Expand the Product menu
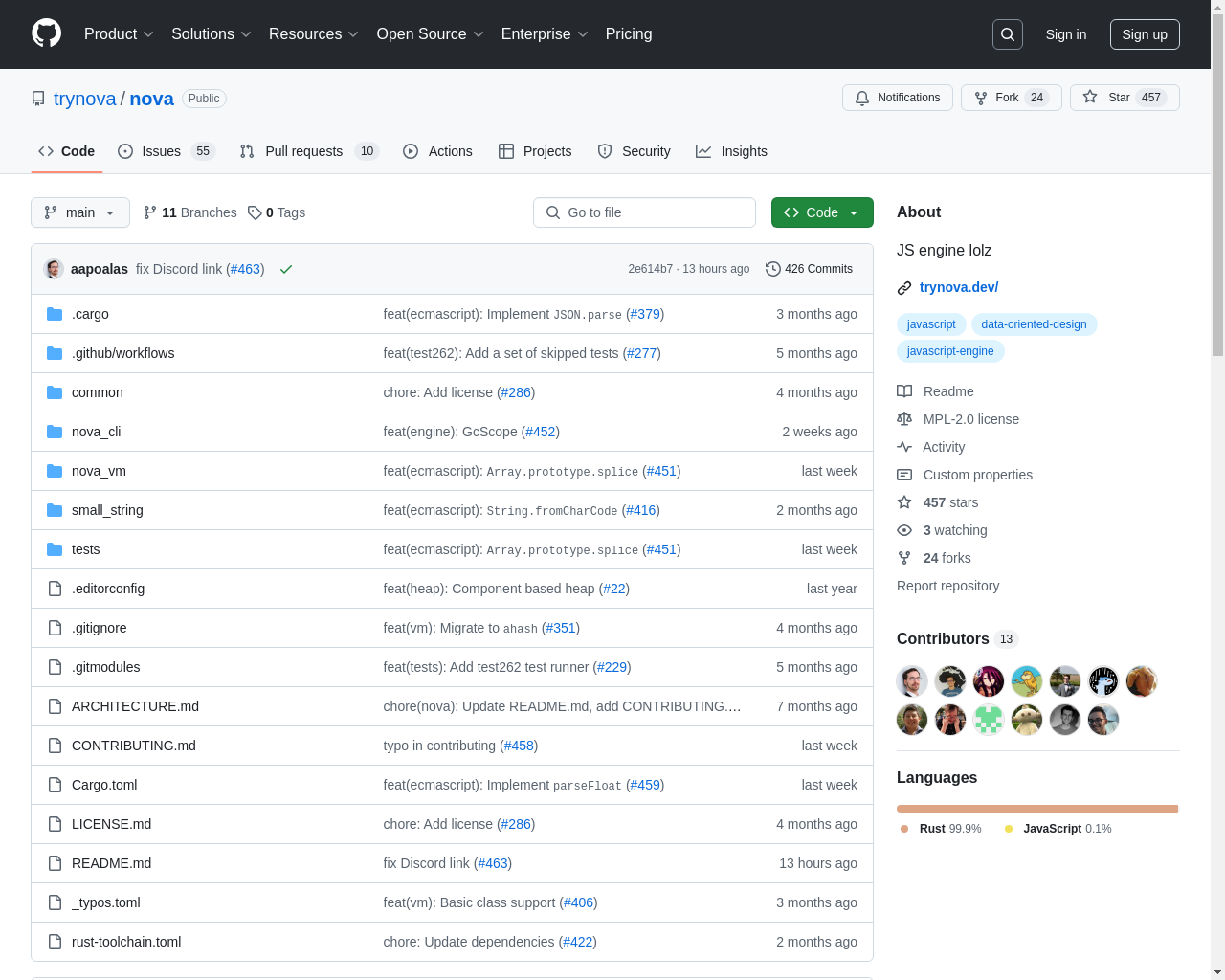The width and height of the screenshot is (1225, 980). tap(119, 34)
